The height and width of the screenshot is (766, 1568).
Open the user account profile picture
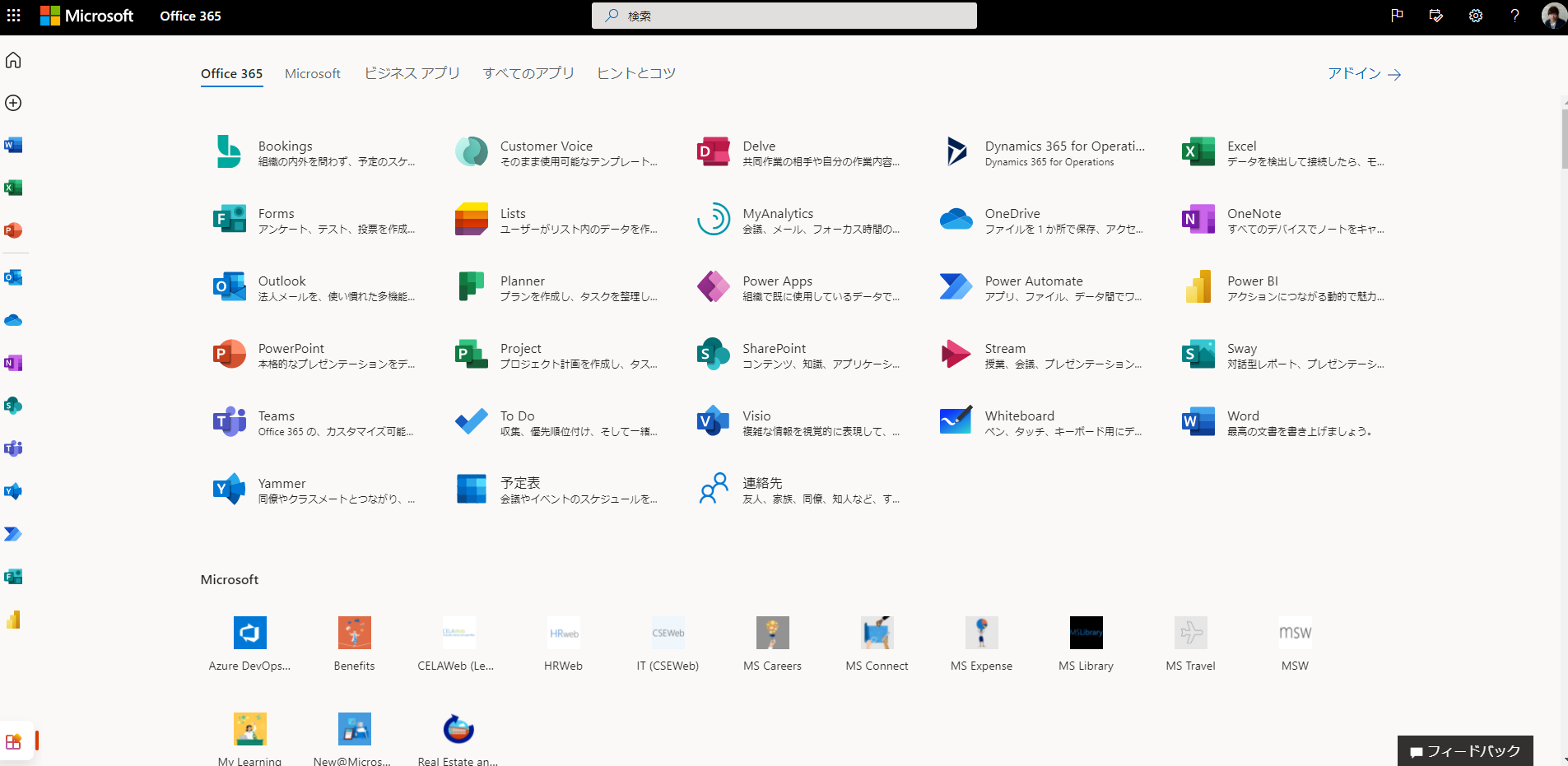[1552, 16]
